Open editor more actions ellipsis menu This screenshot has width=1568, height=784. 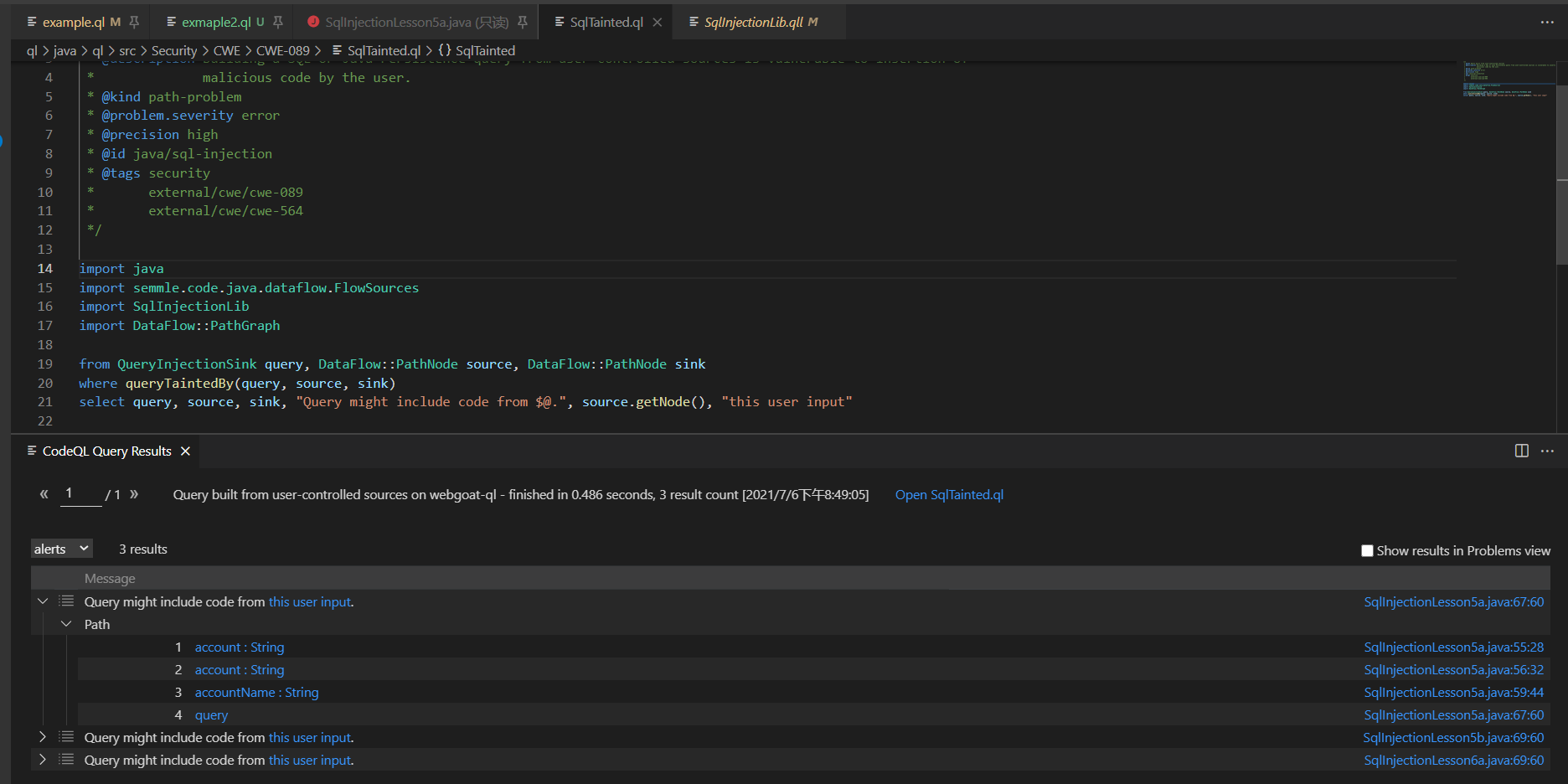tap(1547, 22)
